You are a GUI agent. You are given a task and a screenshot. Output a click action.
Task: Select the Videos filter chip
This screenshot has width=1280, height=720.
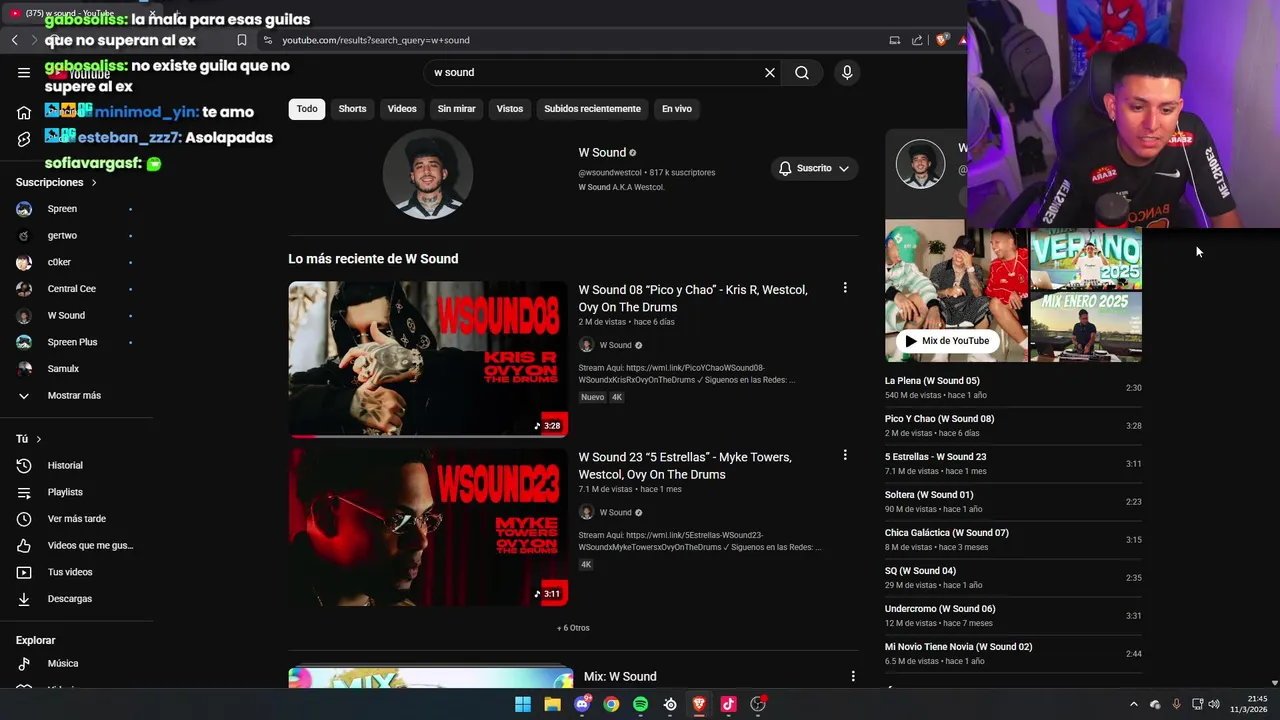pyautogui.click(x=402, y=109)
